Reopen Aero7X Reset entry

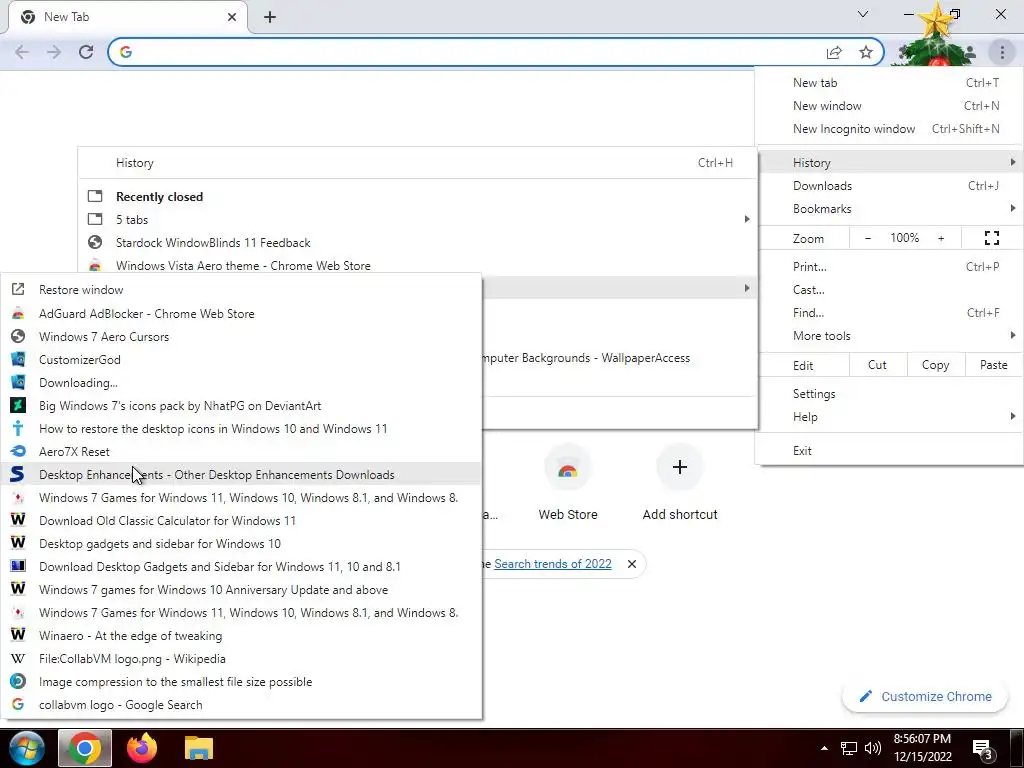click(x=241, y=452)
